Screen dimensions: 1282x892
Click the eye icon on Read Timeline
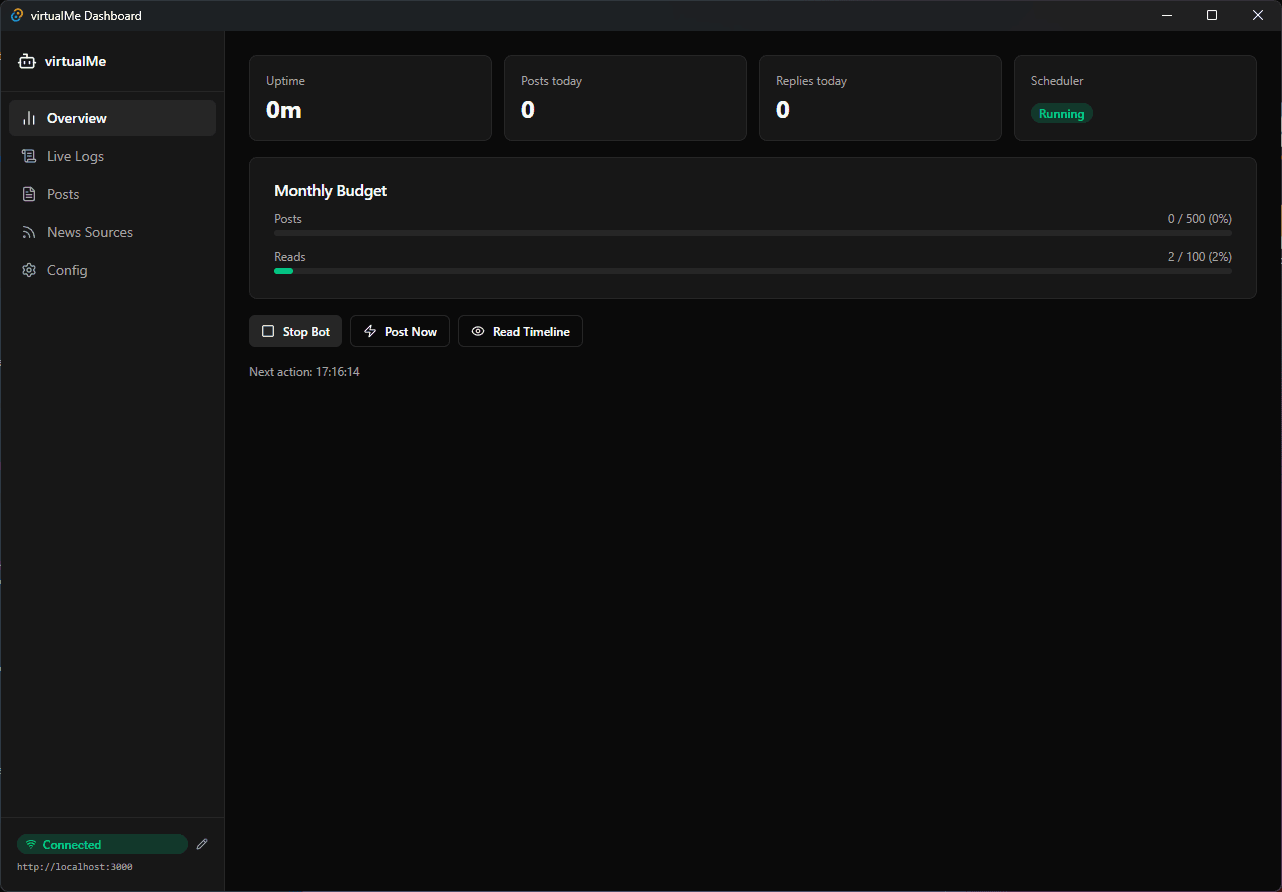pyautogui.click(x=478, y=331)
